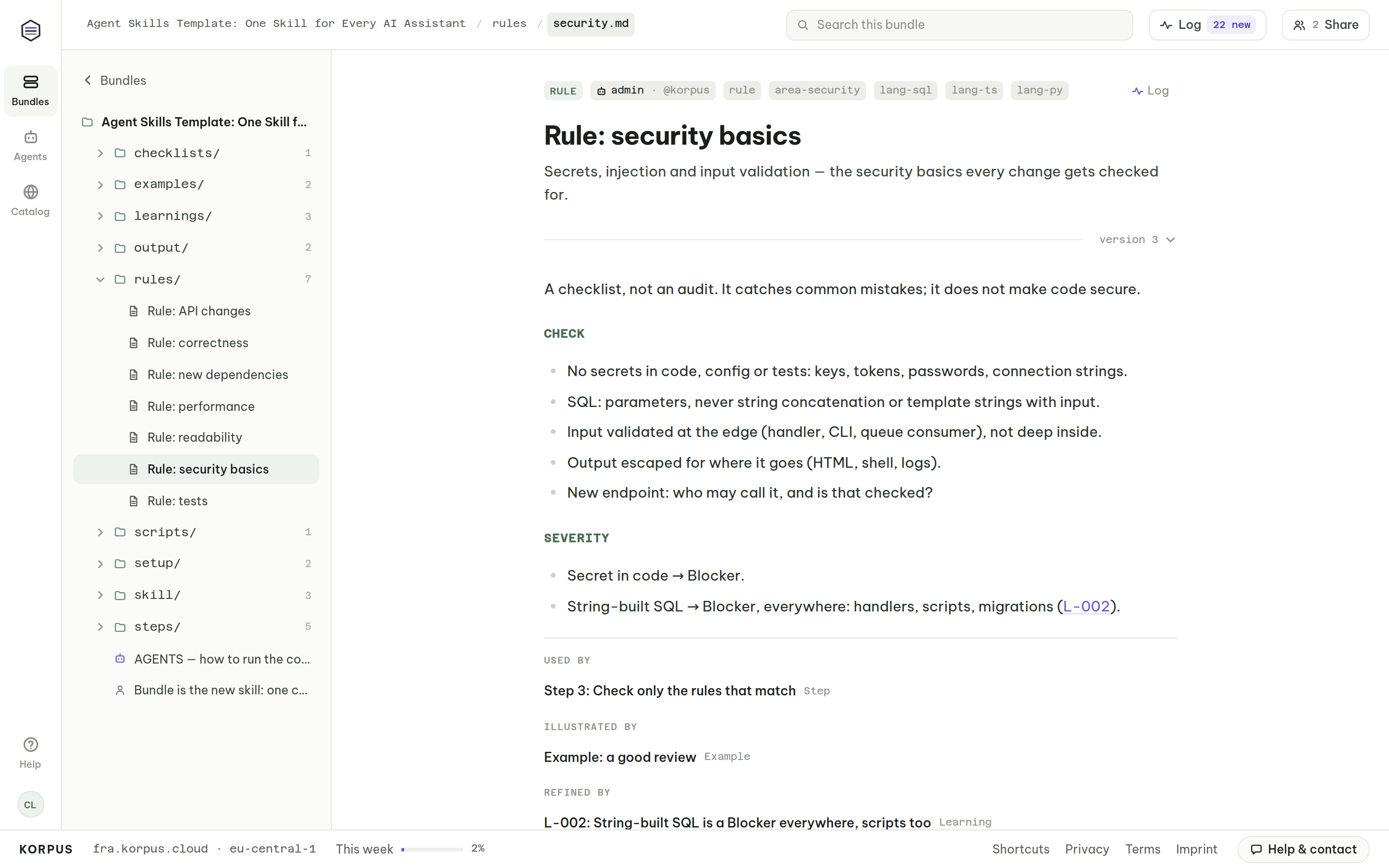Open the CL user avatar
This screenshot has height=868, width=1389.
point(30,804)
